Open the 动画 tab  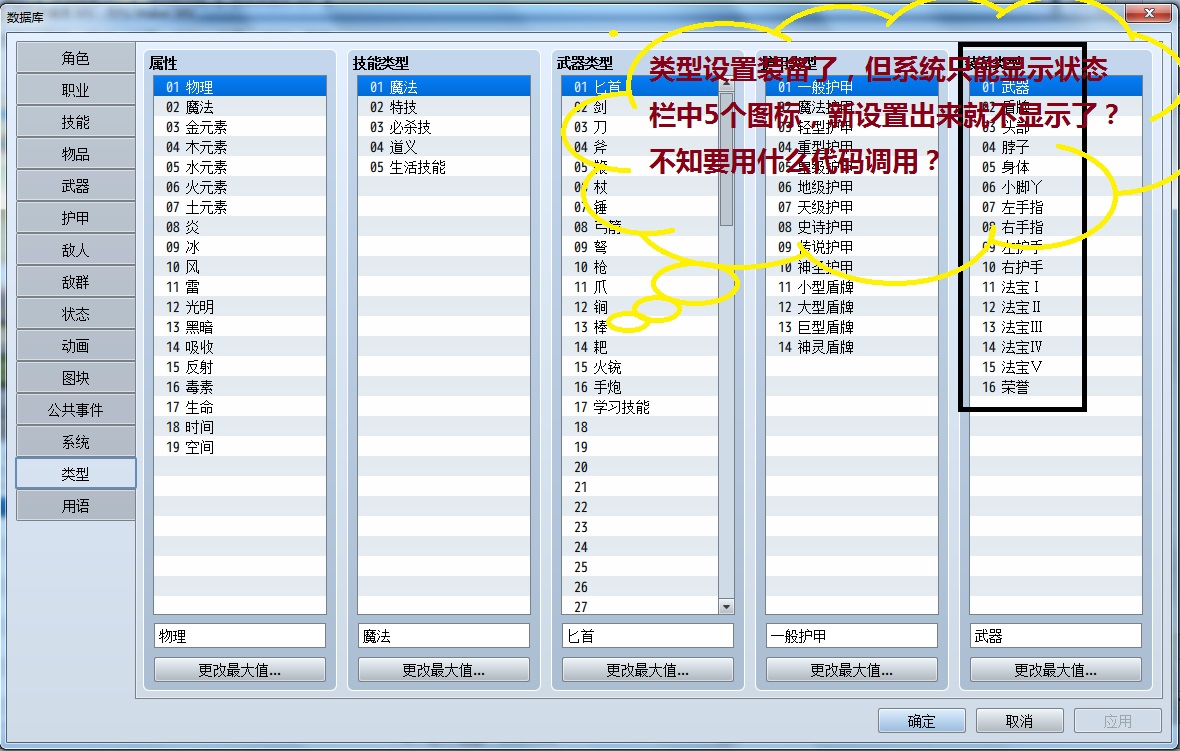point(75,346)
